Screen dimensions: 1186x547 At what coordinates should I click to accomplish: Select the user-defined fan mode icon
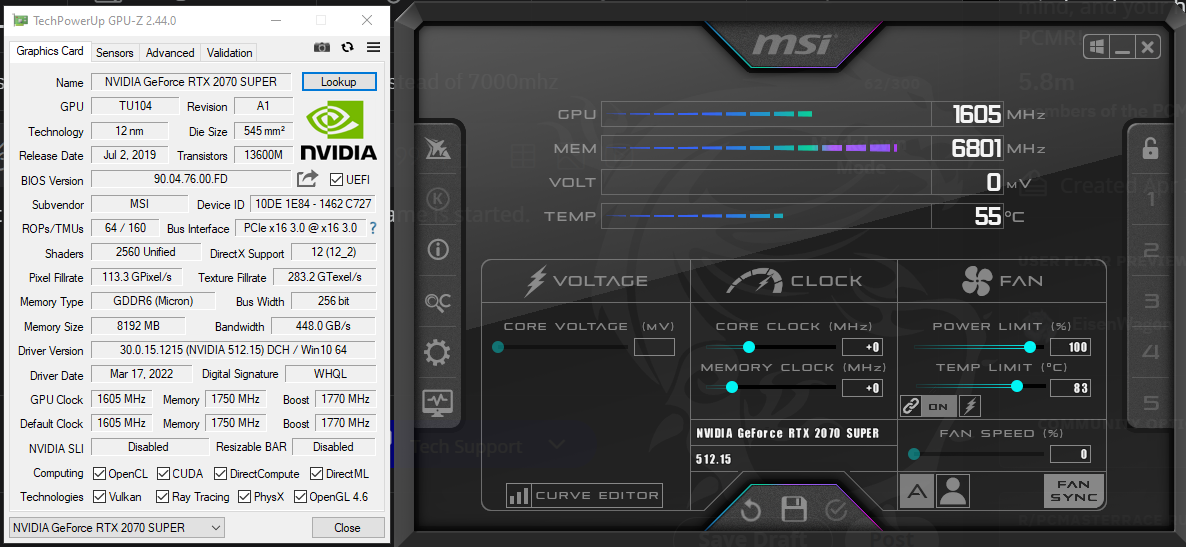coord(953,491)
